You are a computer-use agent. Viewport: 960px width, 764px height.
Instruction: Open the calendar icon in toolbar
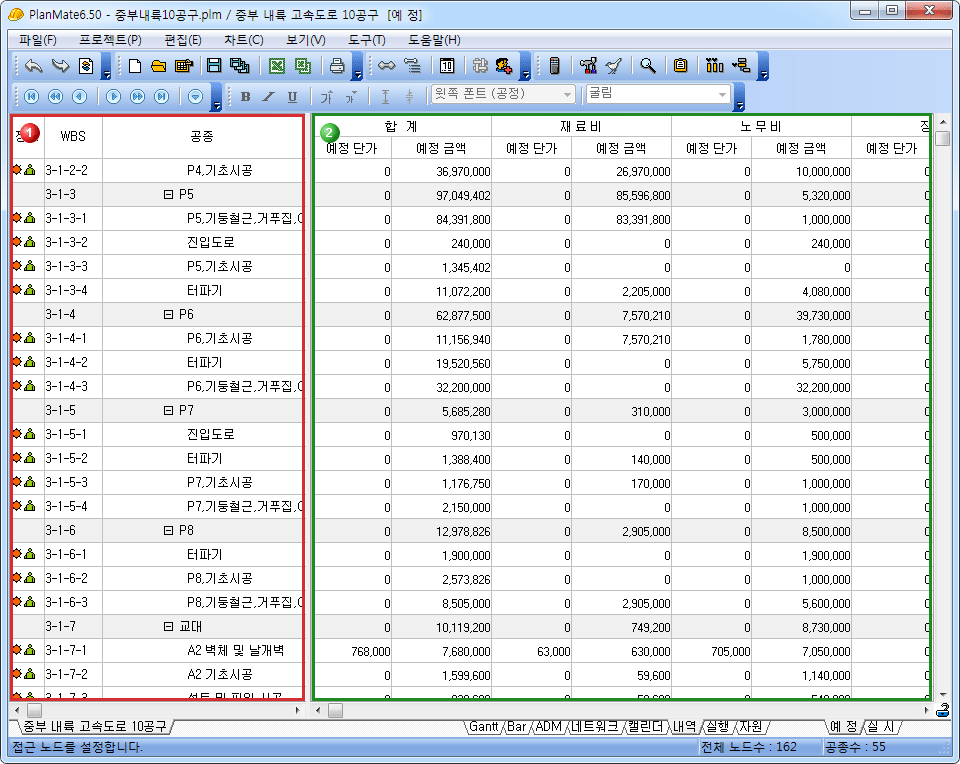[x=447, y=66]
